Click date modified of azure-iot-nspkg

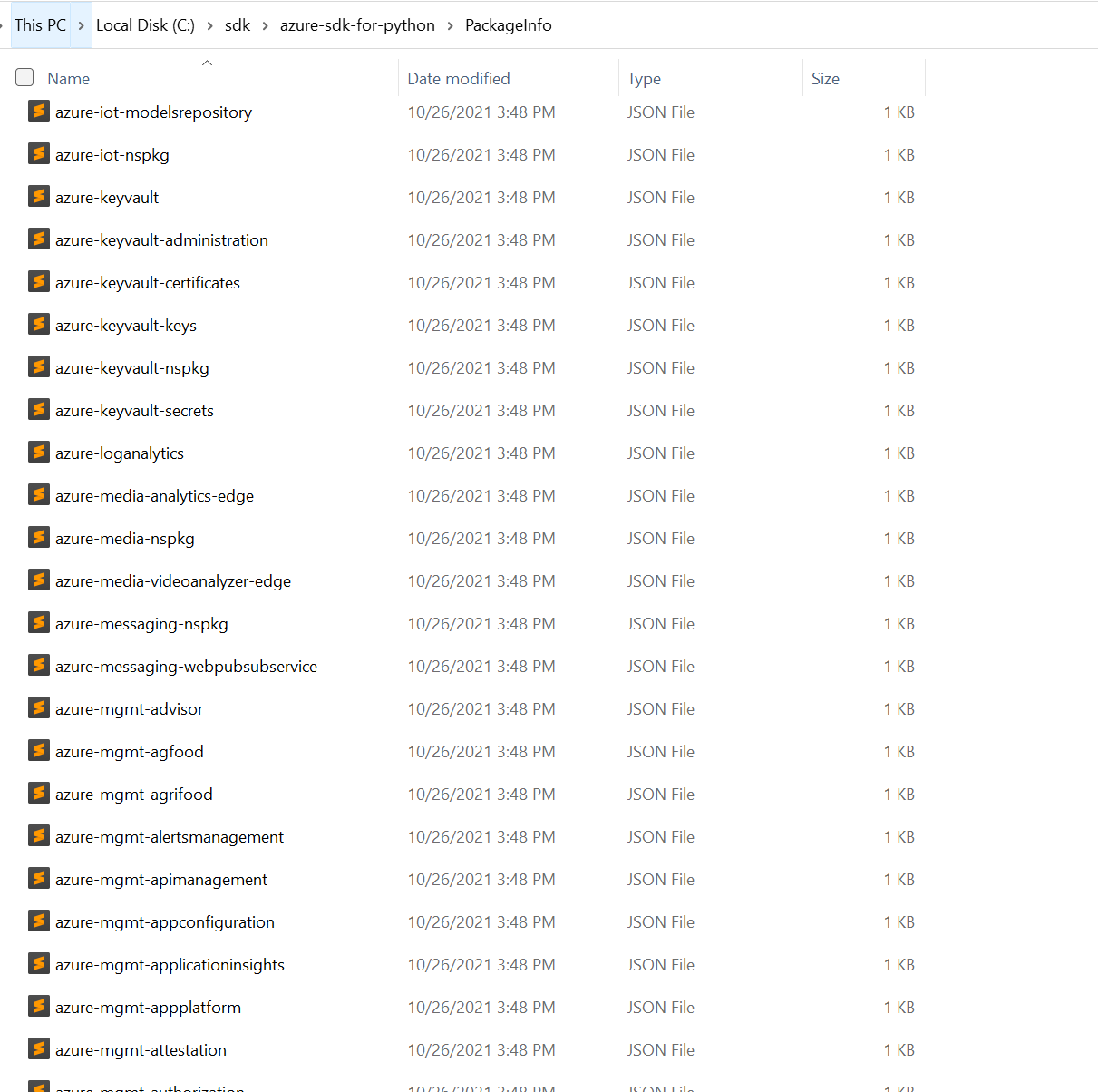pyautogui.click(x=481, y=155)
